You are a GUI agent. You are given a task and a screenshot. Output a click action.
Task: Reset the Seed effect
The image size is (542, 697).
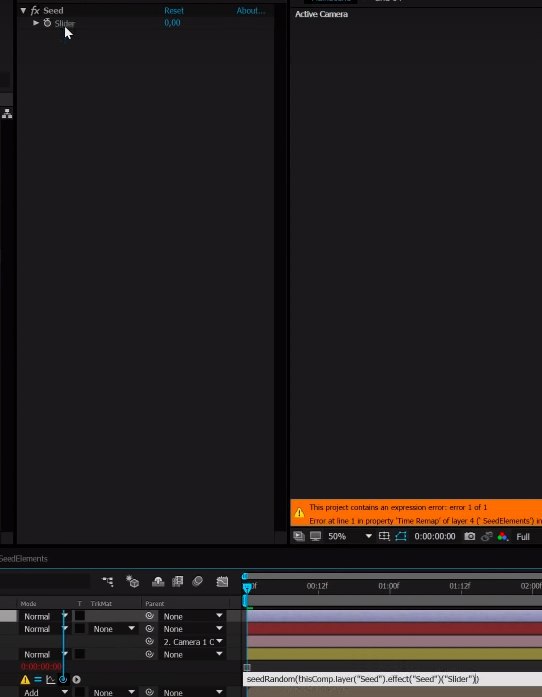[x=173, y=11]
